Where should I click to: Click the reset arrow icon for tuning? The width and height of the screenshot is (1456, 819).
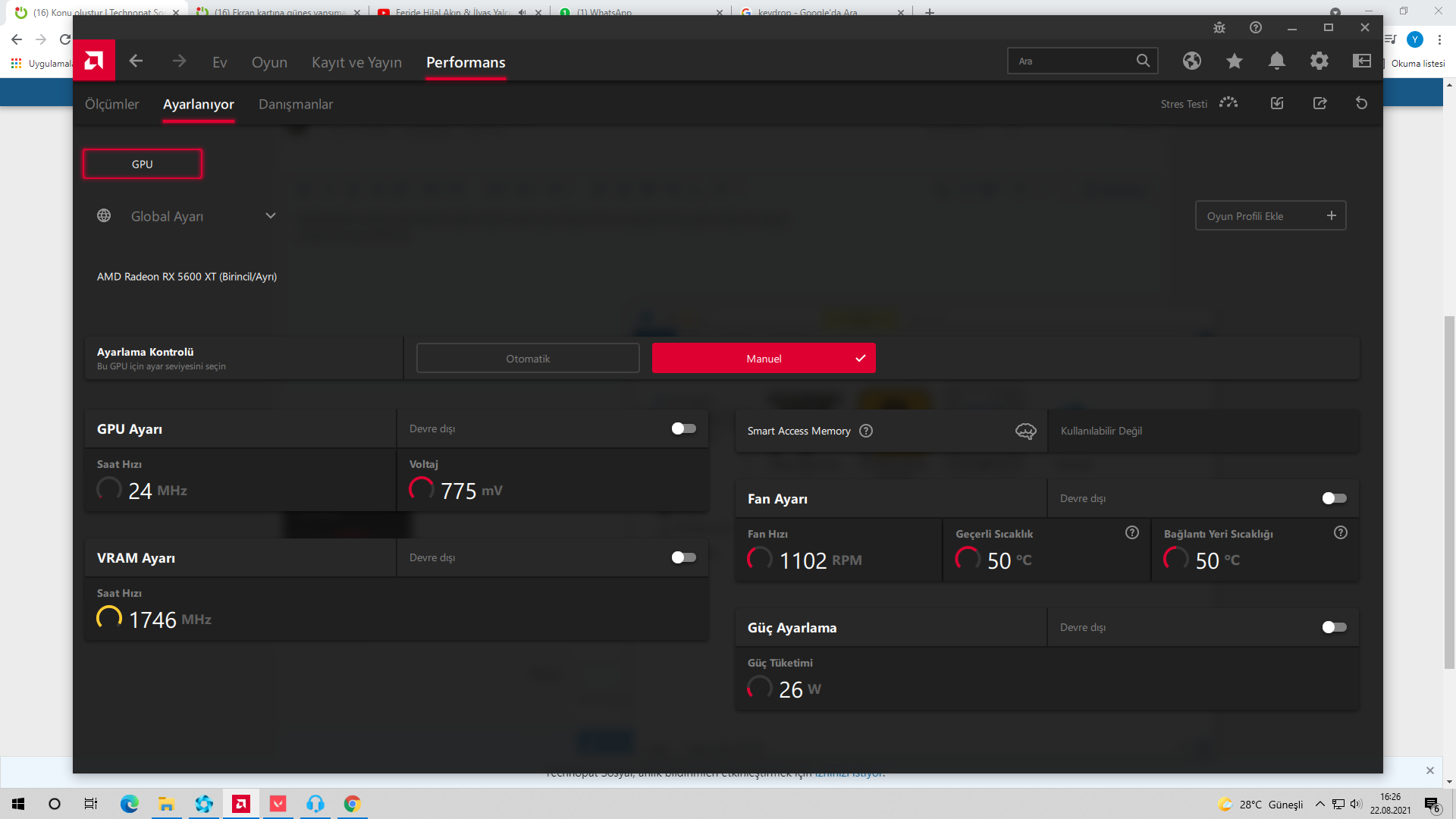pyautogui.click(x=1362, y=103)
